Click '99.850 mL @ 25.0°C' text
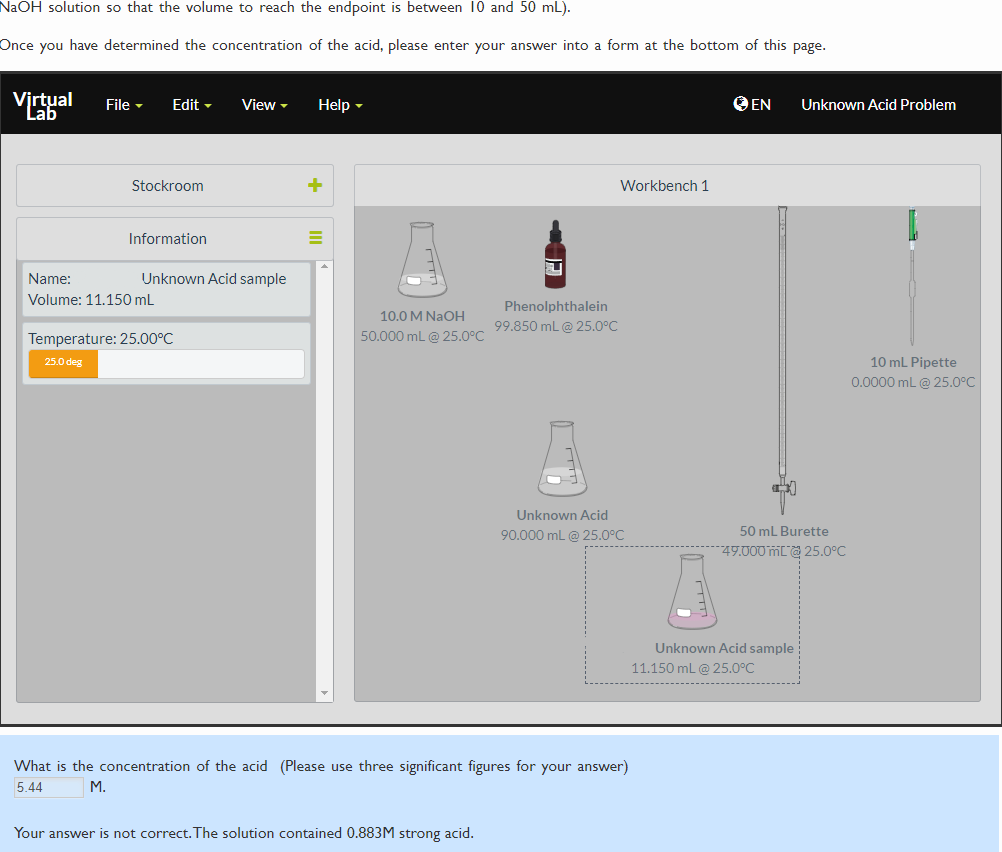Viewport: 1002px width, 852px height. 556,326
